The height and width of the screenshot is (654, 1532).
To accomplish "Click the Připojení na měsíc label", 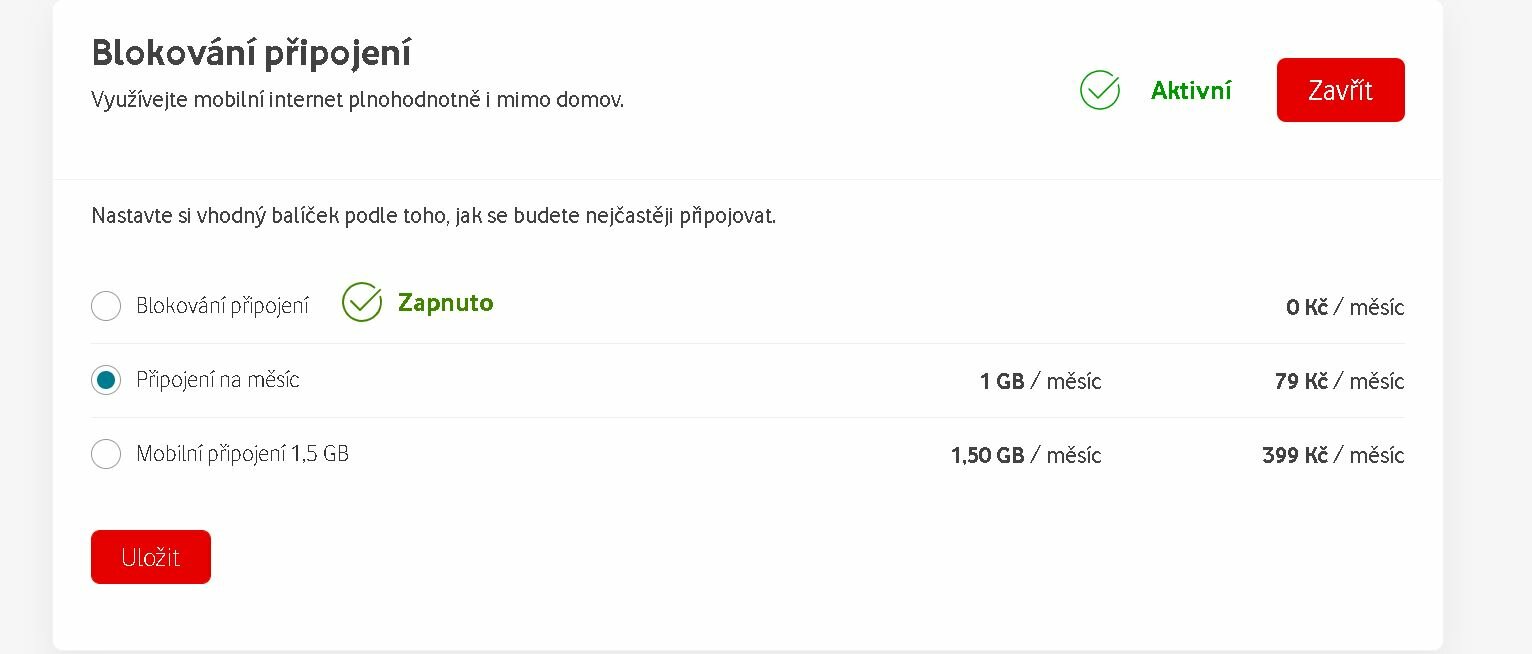I will point(218,380).
